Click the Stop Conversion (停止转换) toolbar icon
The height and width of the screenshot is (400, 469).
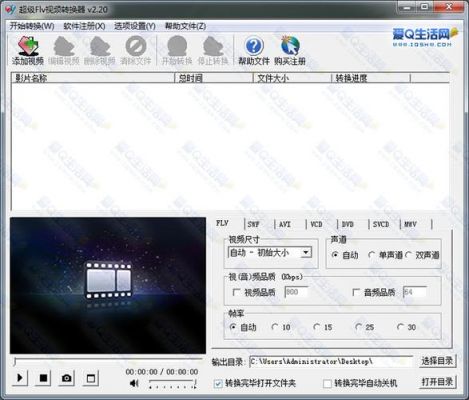tap(213, 51)
